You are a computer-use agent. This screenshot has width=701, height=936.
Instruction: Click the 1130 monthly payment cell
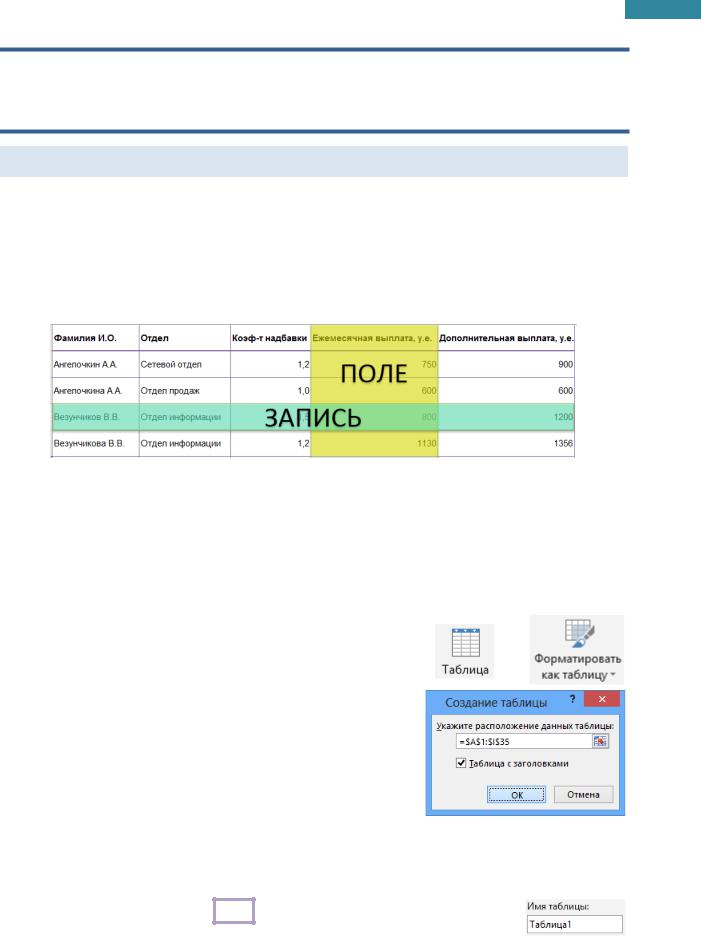pyautogui.click(x=374, y=443)
